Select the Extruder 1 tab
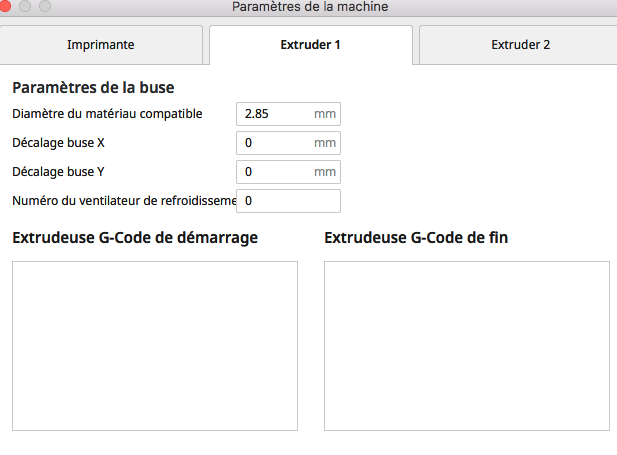 [311, 45]
